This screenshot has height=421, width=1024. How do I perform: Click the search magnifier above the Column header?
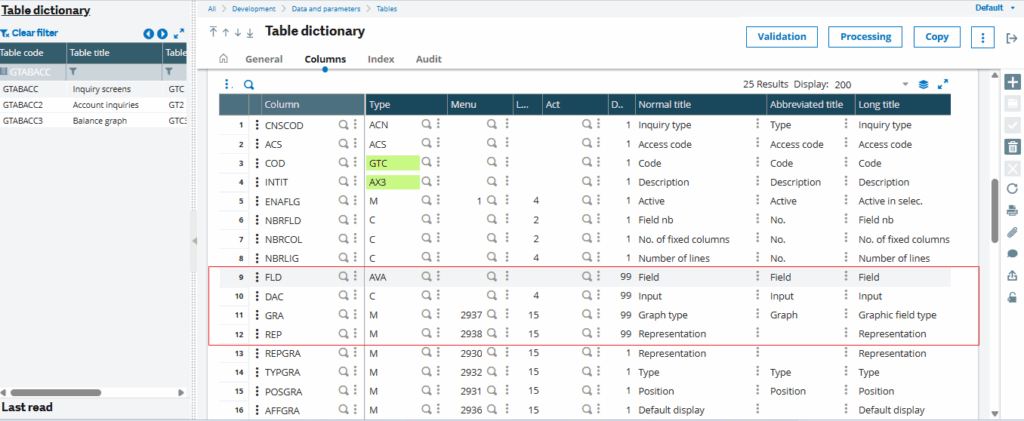(249, 85)
